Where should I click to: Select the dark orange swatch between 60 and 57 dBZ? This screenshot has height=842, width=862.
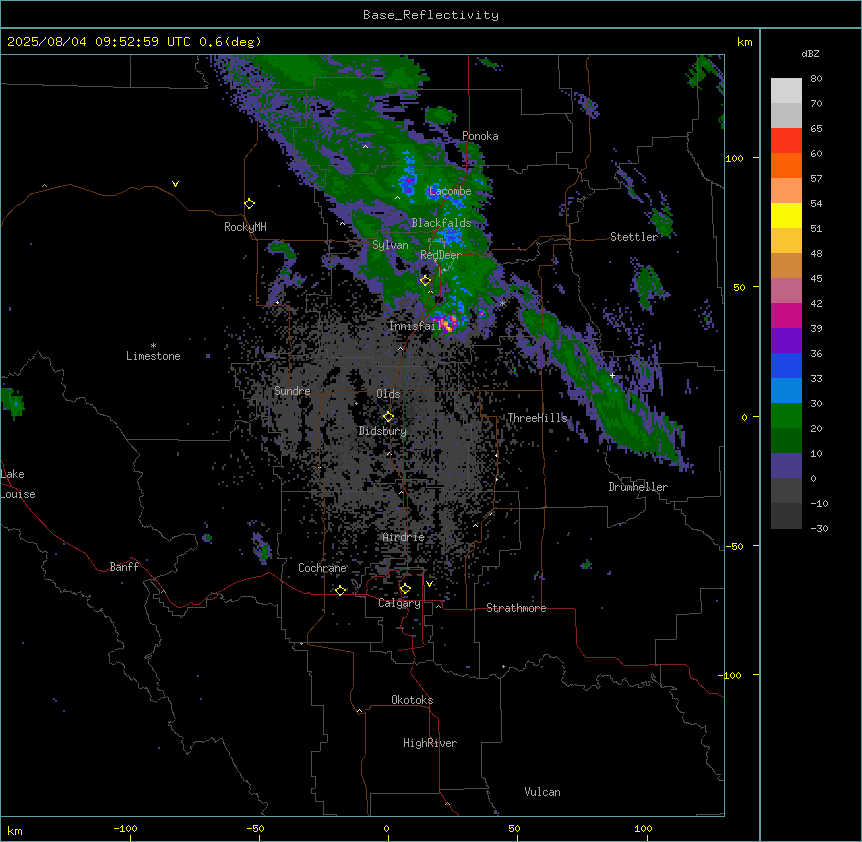click(x=786, y=165)
